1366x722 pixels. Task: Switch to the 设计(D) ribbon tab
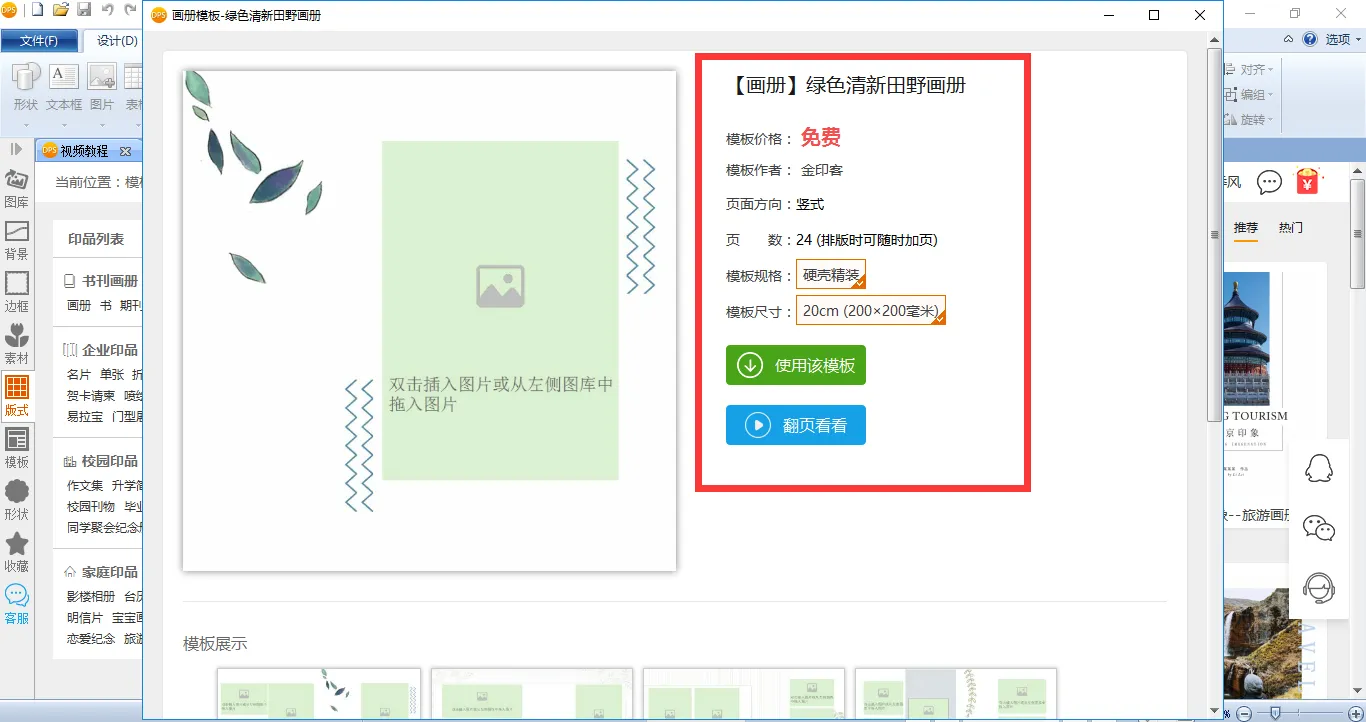117,41
